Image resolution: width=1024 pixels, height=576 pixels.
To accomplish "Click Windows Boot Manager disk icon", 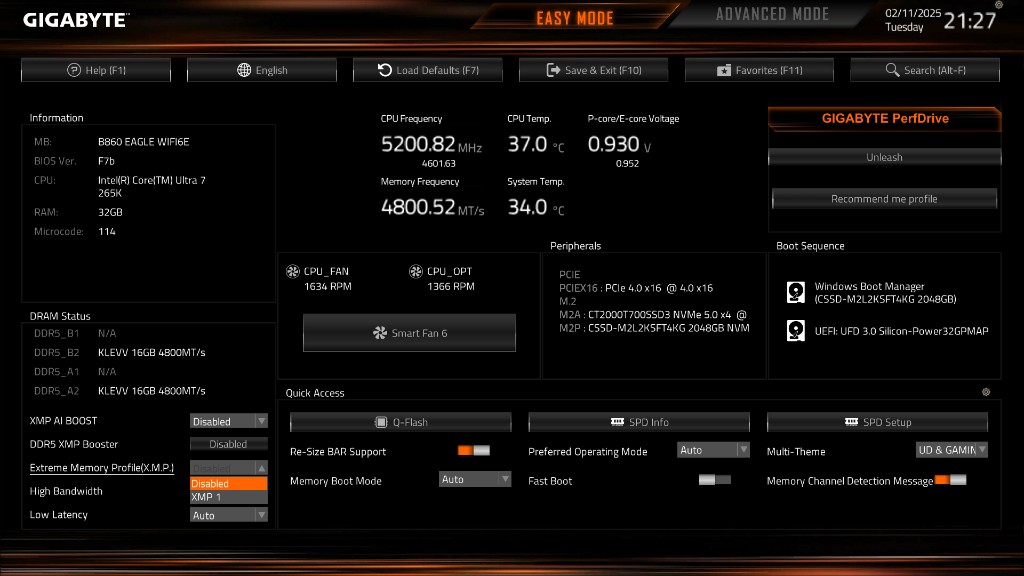I will [795, 292].
